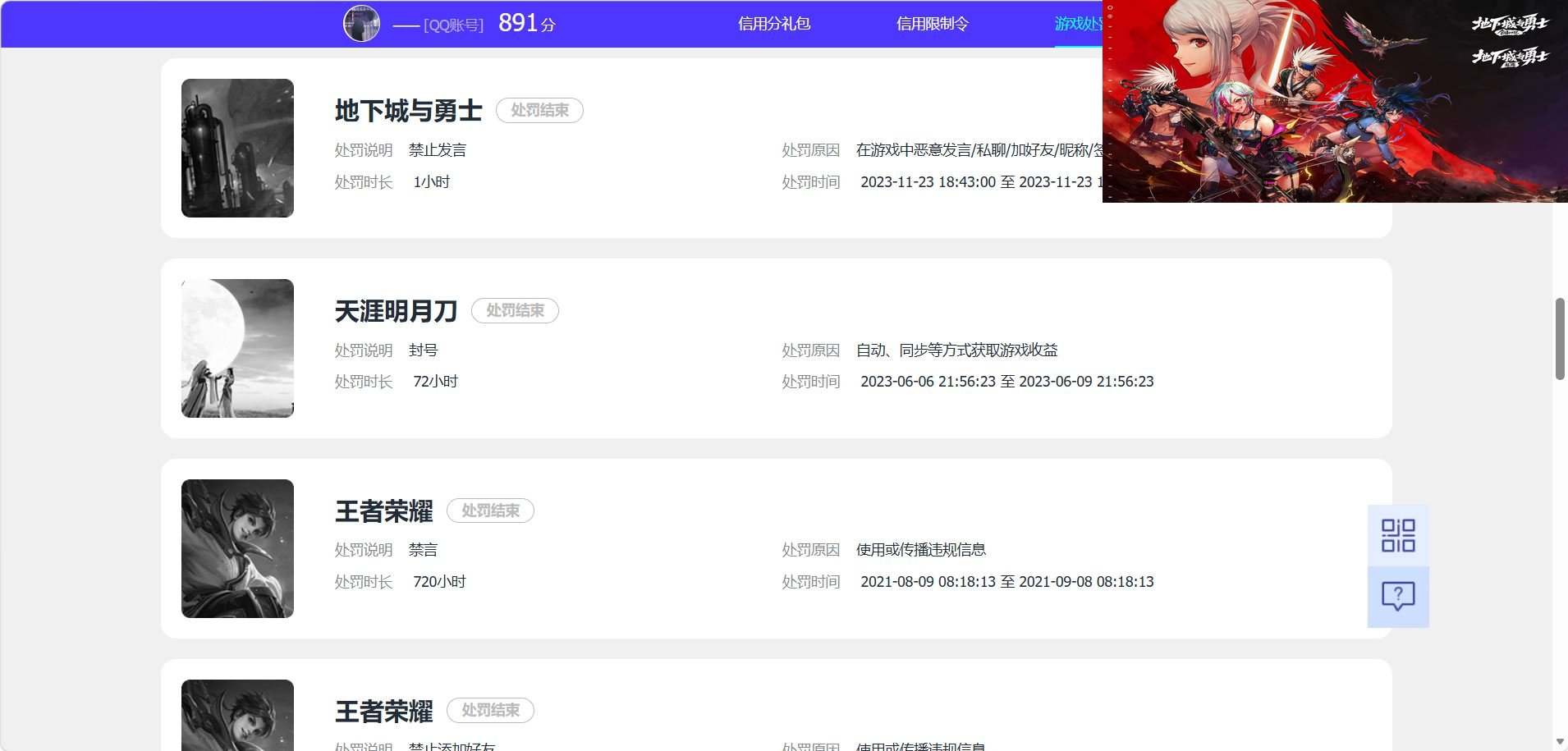The width and height of the screenshot is (1568, 751).
Task: Click the 720小时 duration value
Action: tap(439, 582)
